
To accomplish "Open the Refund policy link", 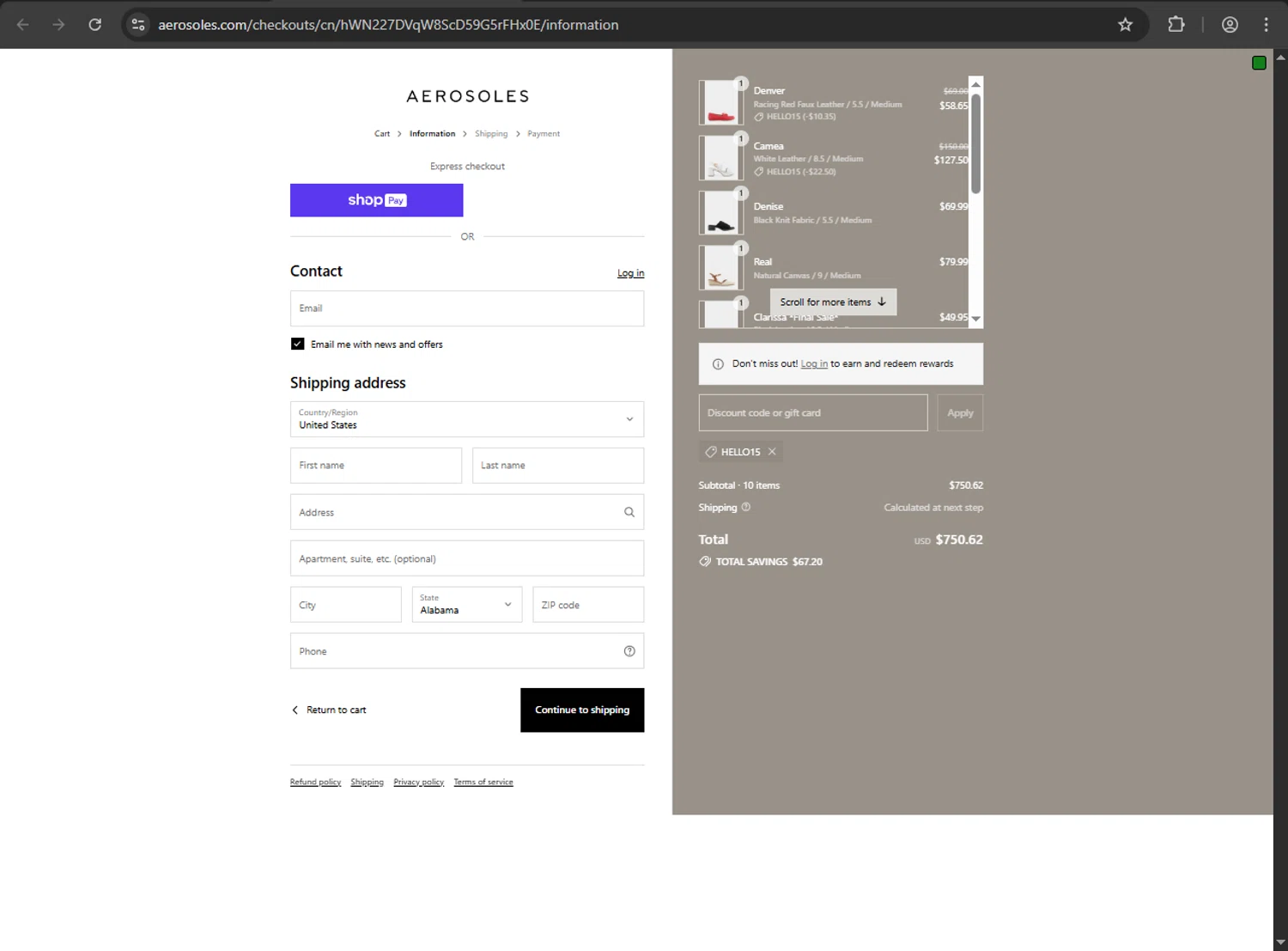I will [x=315, y=783].
